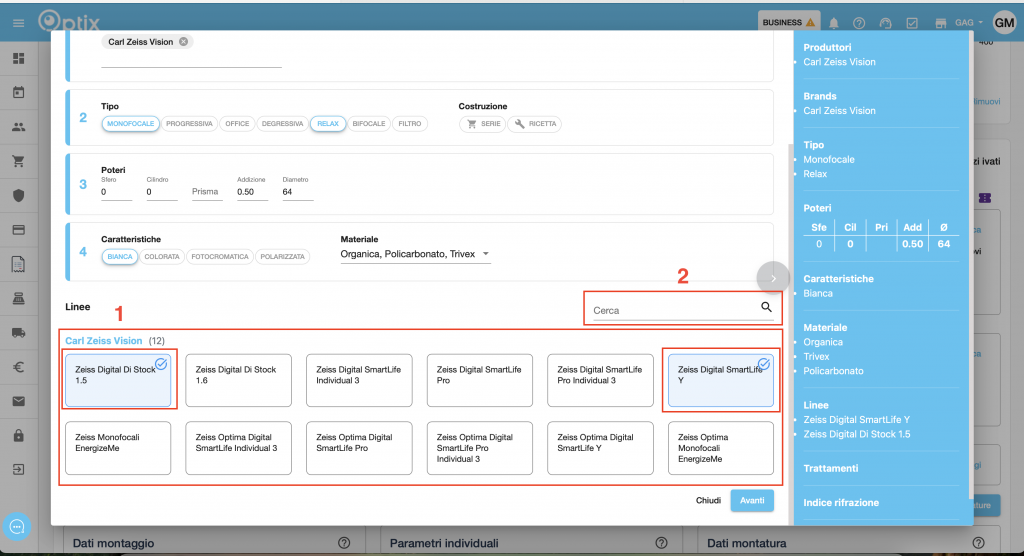Click the euro currency icon in sidebar

point(18,367)
